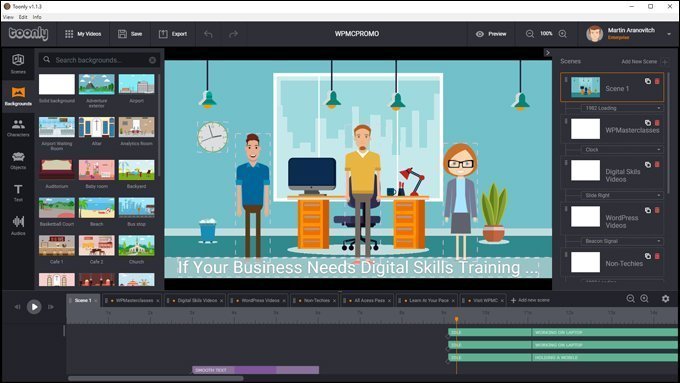Open the Objects library

click(18, 160)
